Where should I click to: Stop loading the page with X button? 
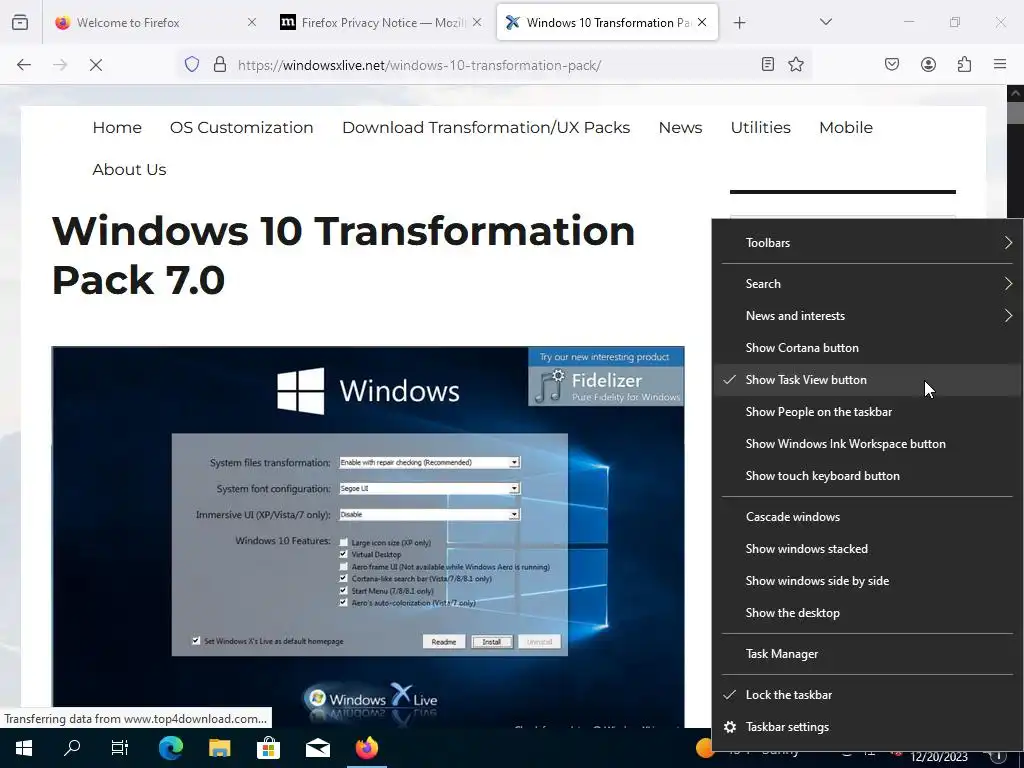(x=96, y=65)
